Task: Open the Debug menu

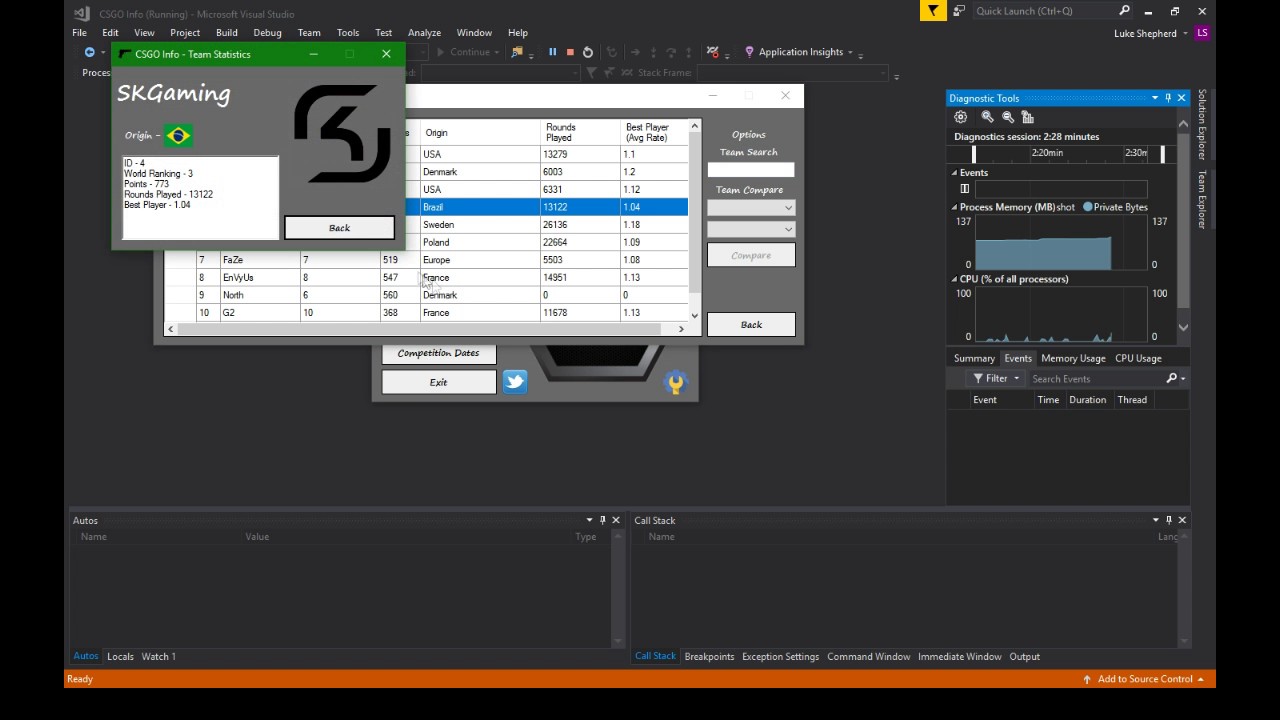Action: click(267, 33)
